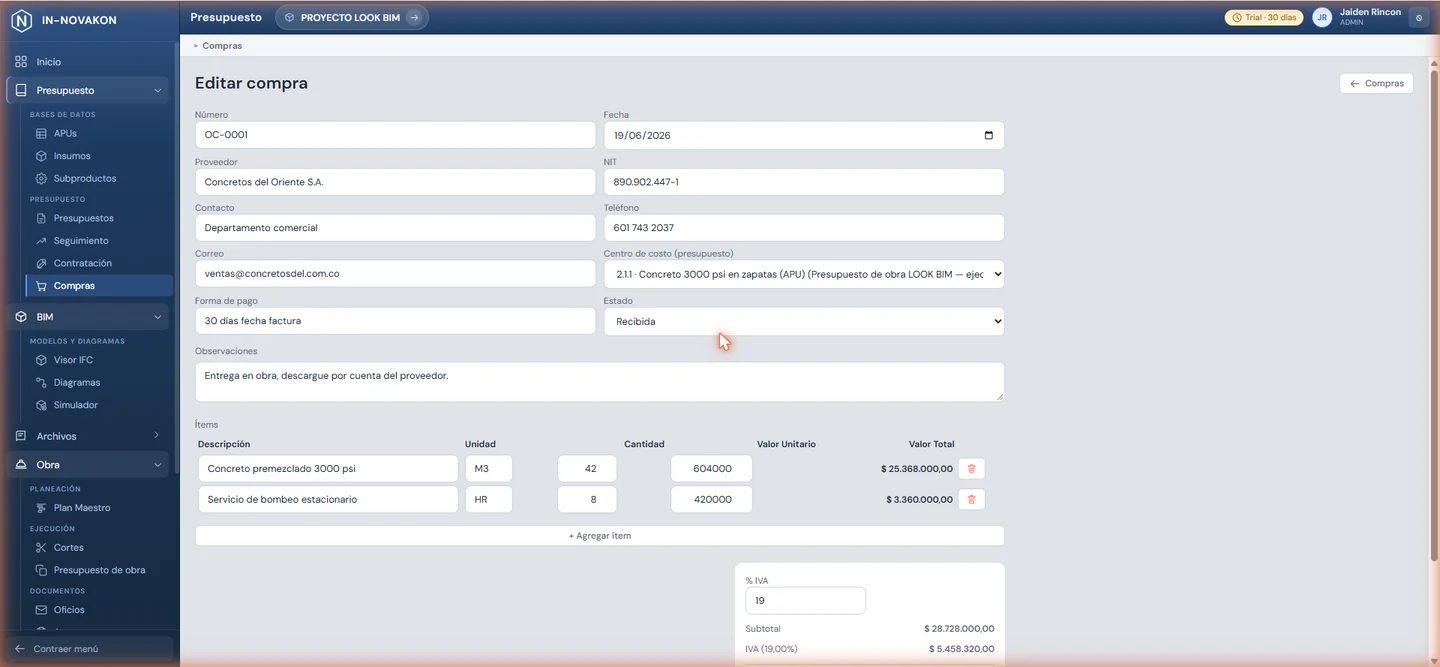Viewport: 1440px width, 667px height.
Task: Click the Correo email field
Action: click(x=395, y=273)
